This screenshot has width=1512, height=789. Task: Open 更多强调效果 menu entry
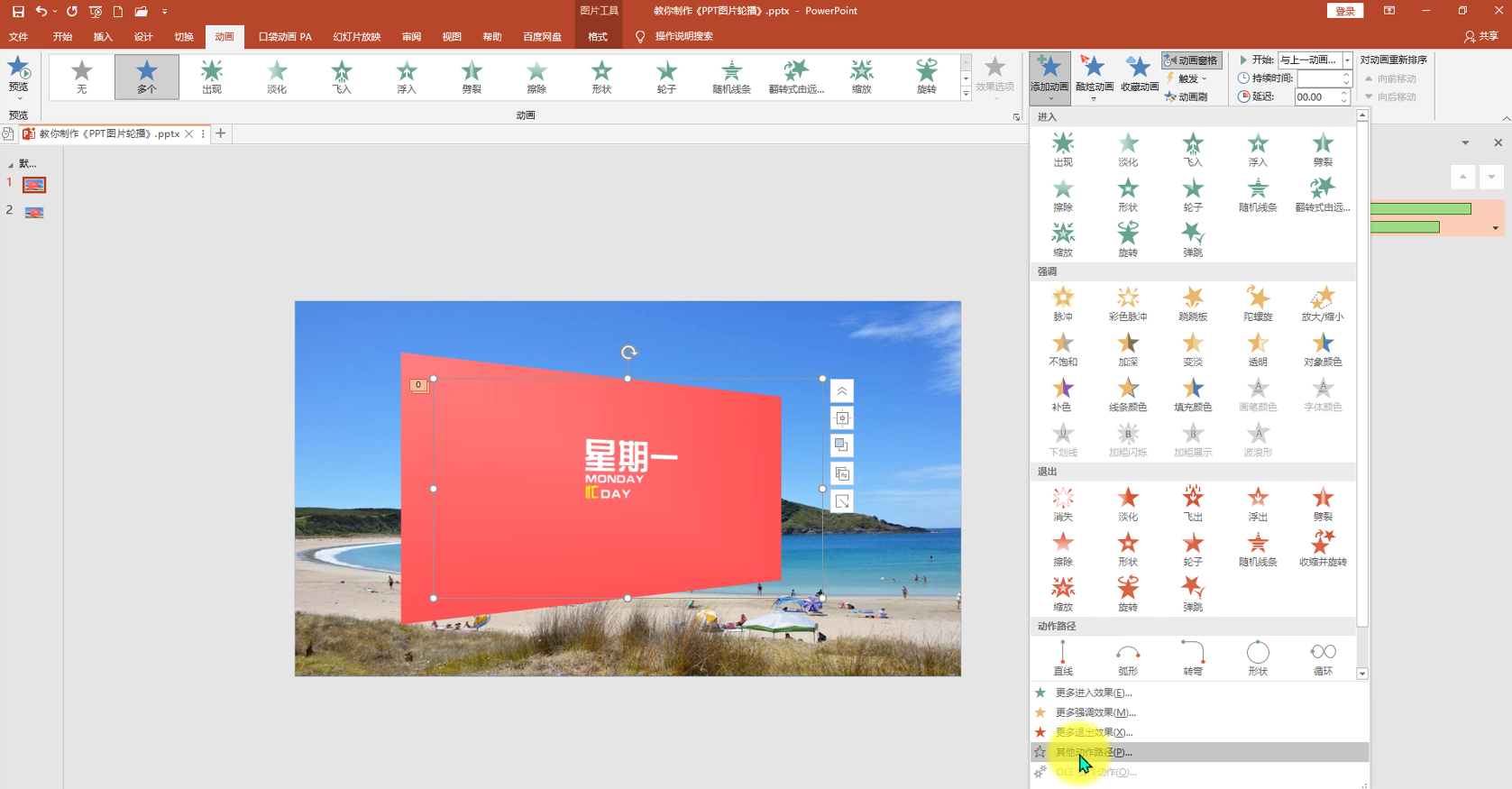tap(1199, 712)
